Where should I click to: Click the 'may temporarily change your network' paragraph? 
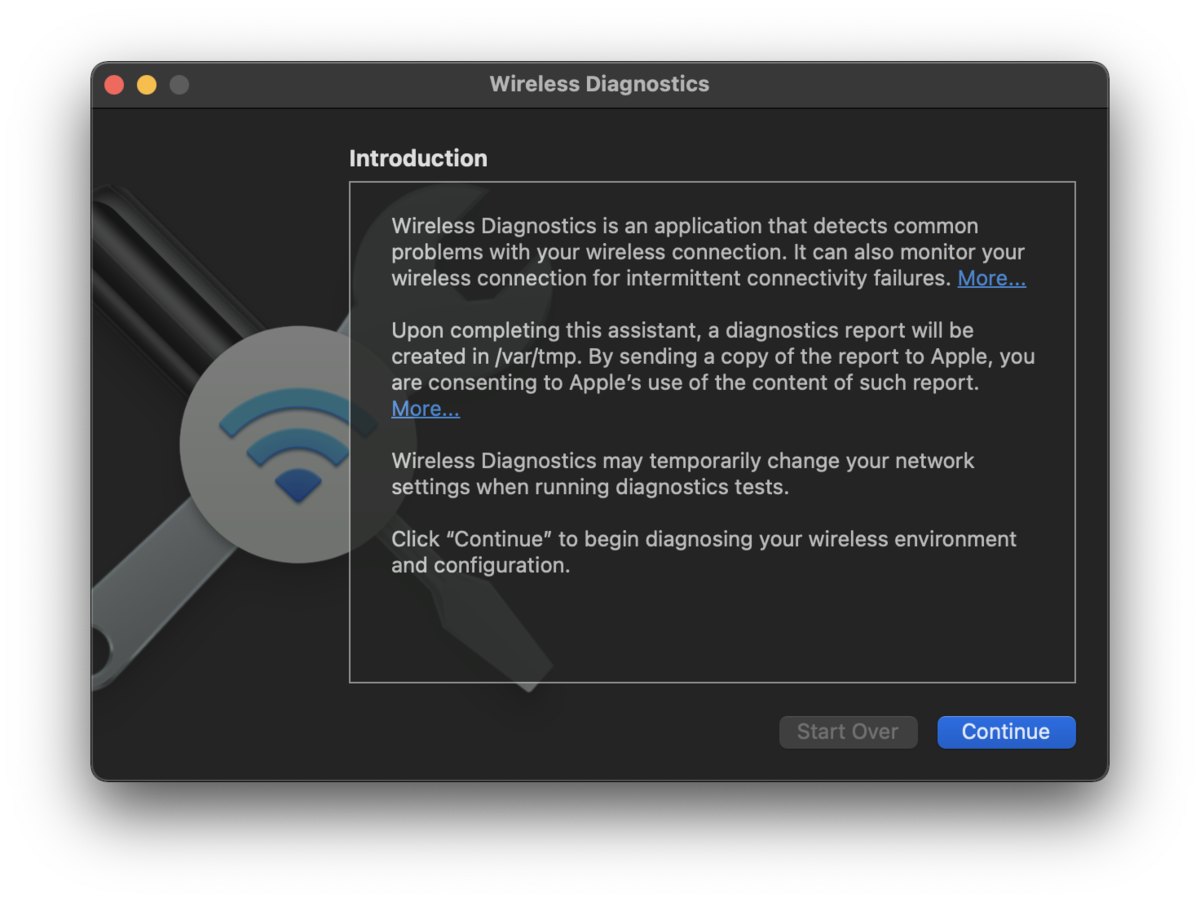tap(683, 474)
